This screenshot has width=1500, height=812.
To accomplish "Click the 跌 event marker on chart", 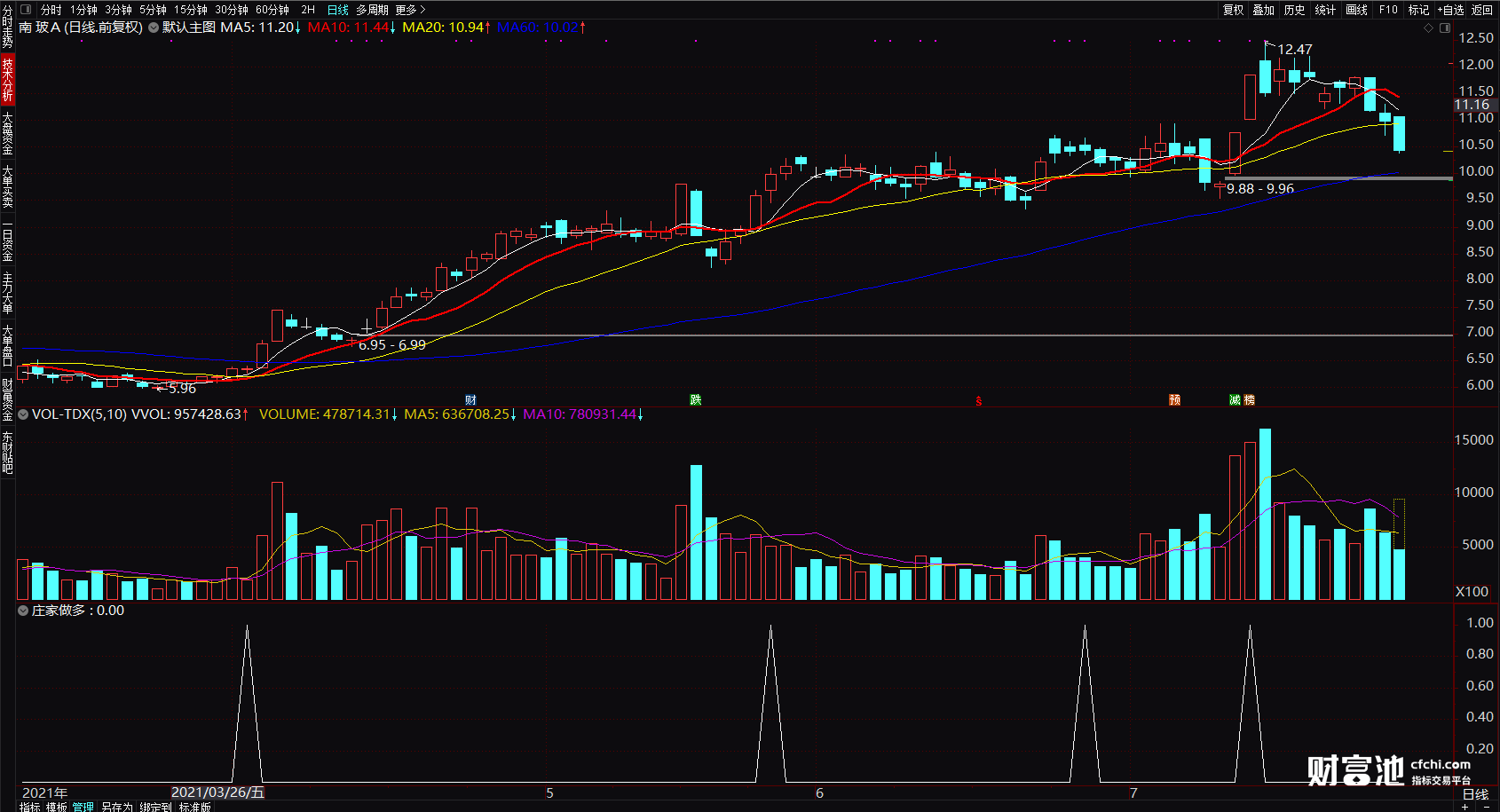I will (x=696, y=400).
